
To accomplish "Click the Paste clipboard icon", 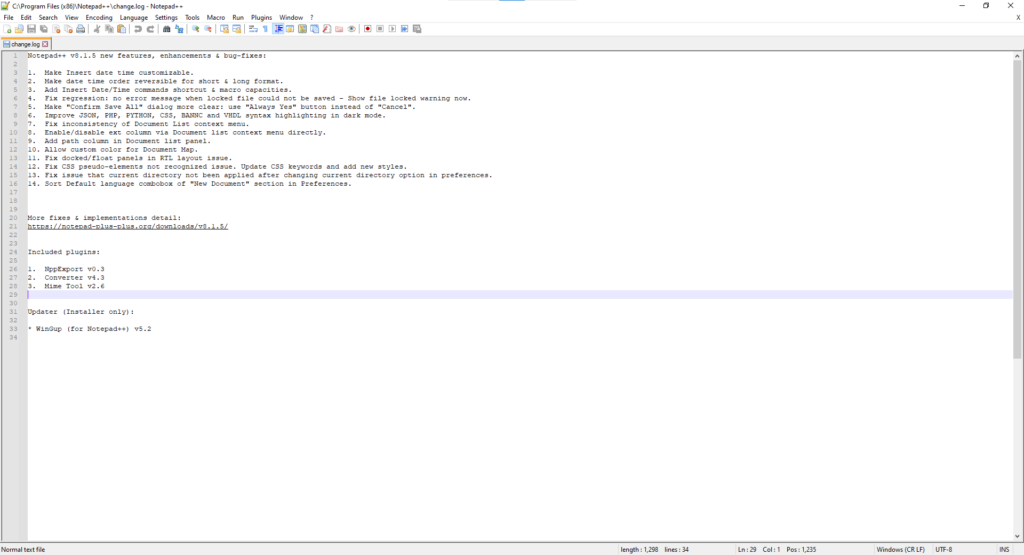I will pyautogui.click(x=121, y=29).
